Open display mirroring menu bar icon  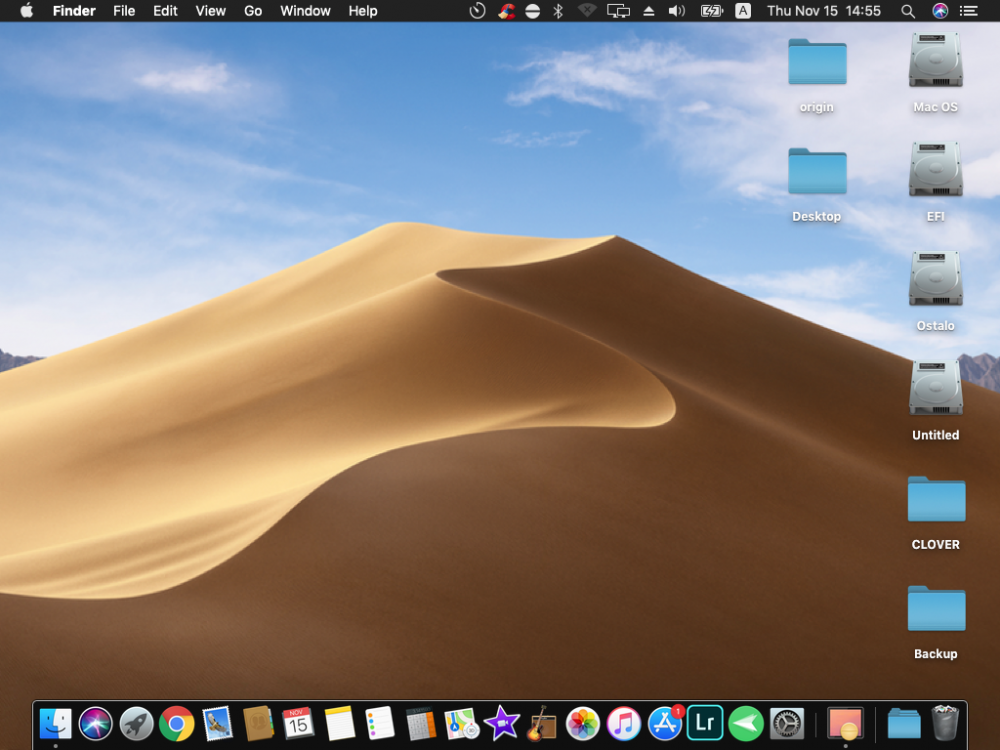(618, 11)
